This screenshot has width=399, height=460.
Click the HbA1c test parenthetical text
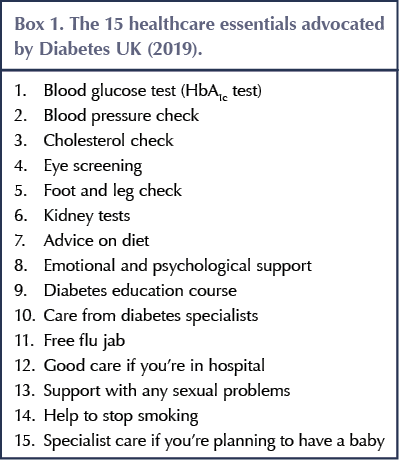221,91
